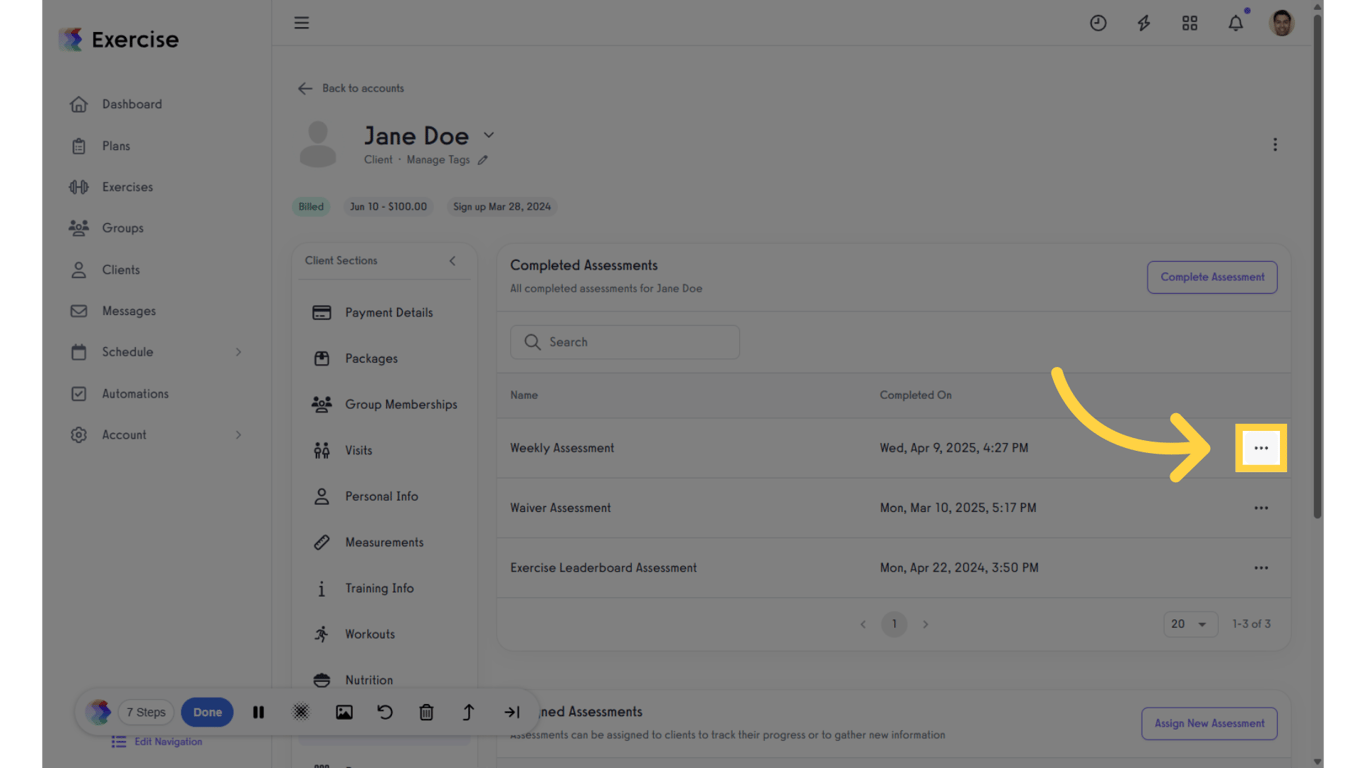
Task: Click the Nutrition bowl icon
Action: pyautogui.click(x=321, y=679)
